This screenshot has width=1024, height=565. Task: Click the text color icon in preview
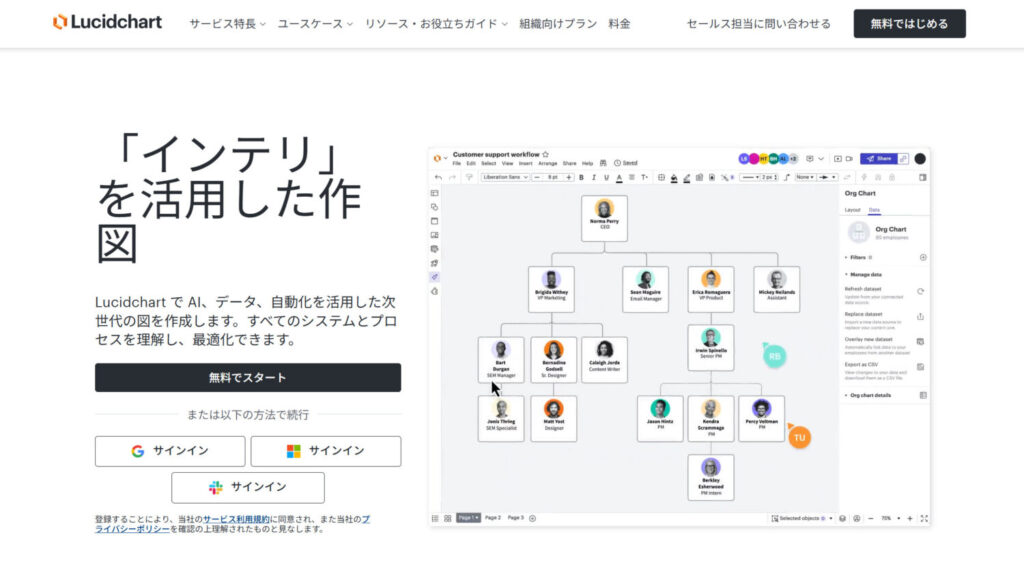[x=619, y=178]
